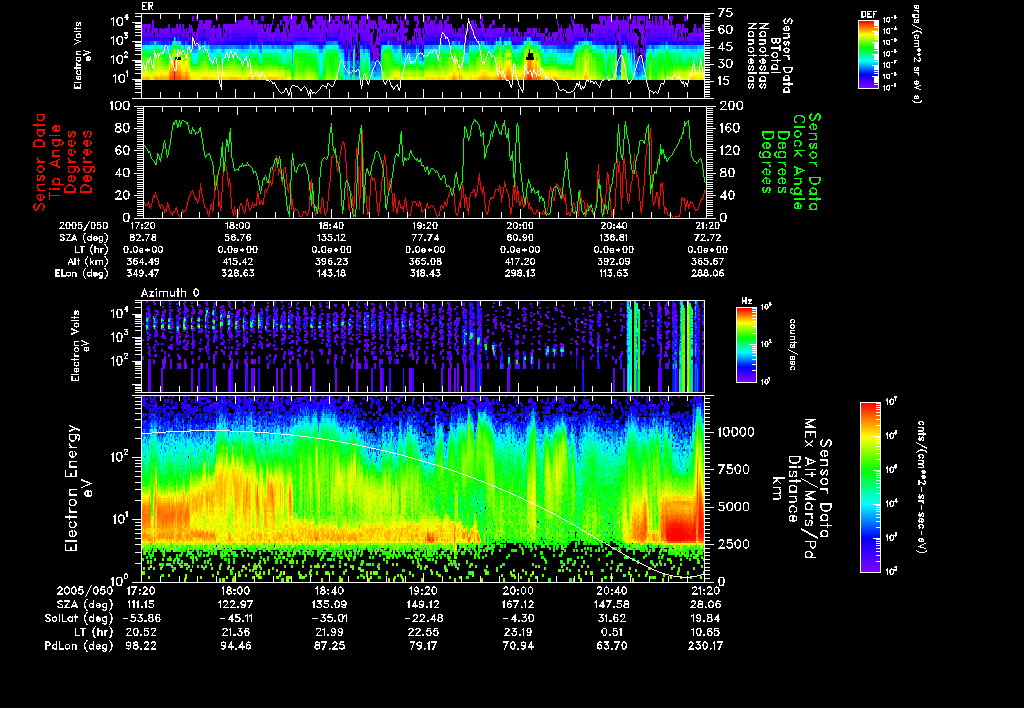Select PdLon value 70.94
Screen dimensions: 1024x708
(x=519, y=646)
